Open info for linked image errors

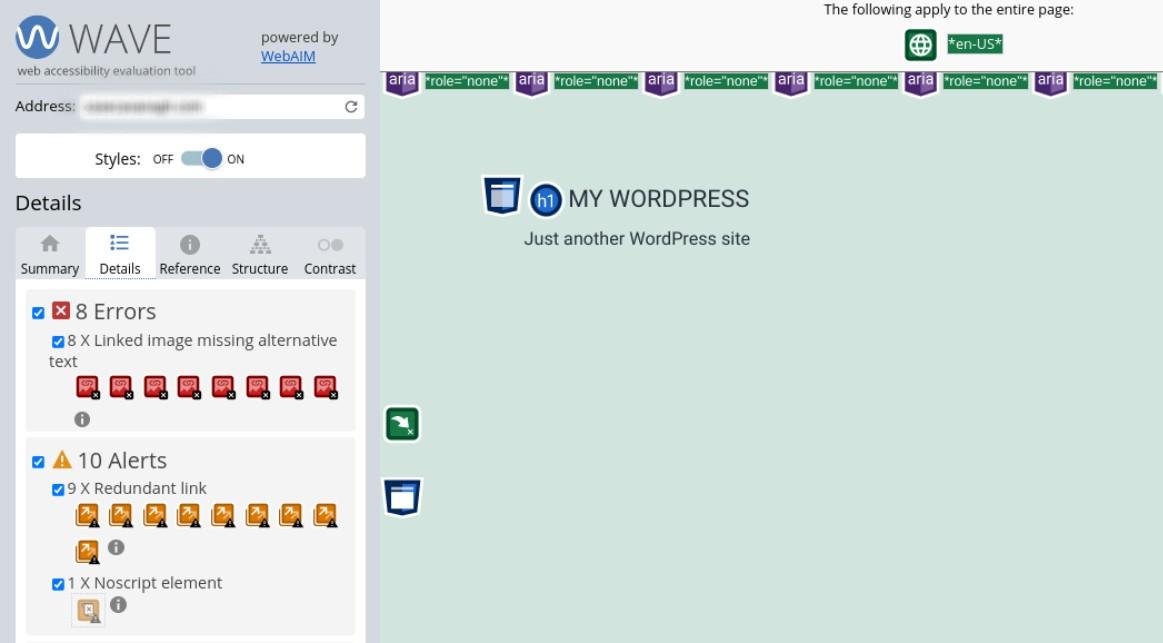coord(82,420)
